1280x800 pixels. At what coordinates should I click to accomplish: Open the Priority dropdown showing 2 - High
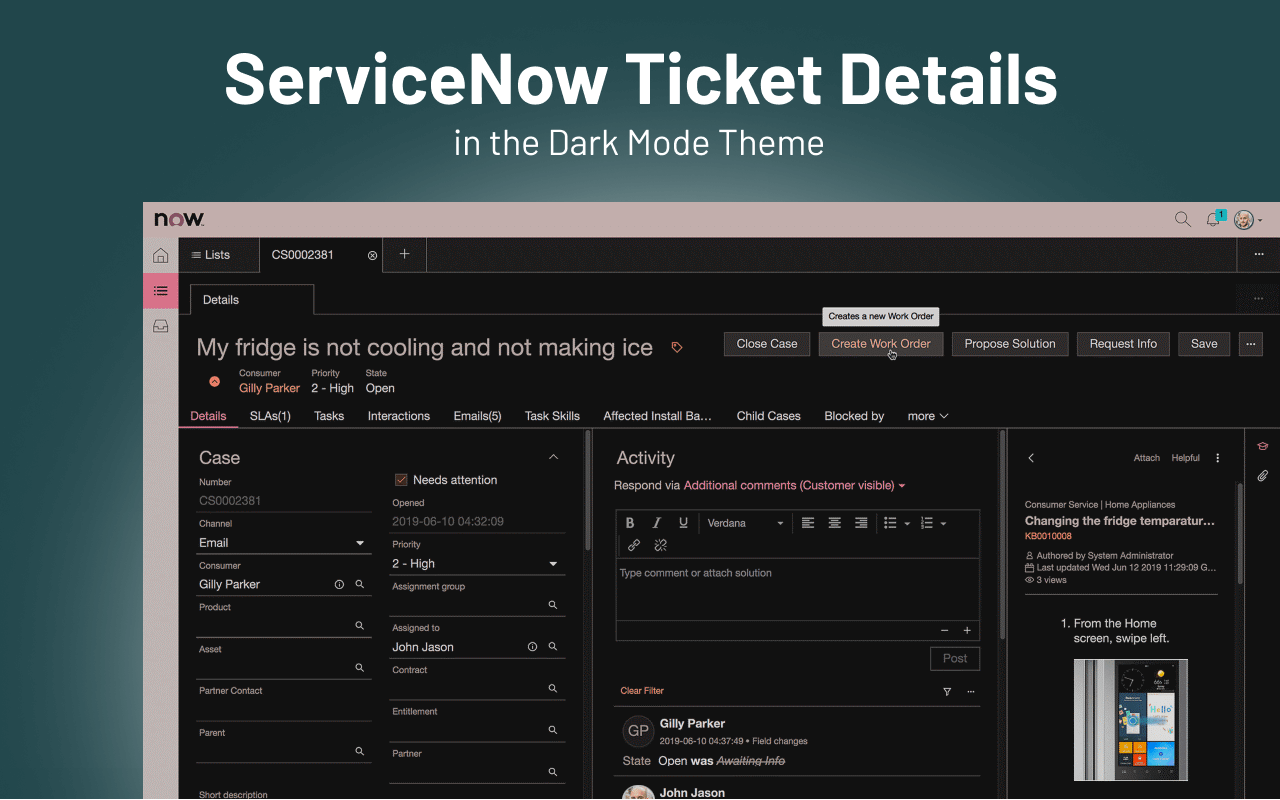pos(475,564)
